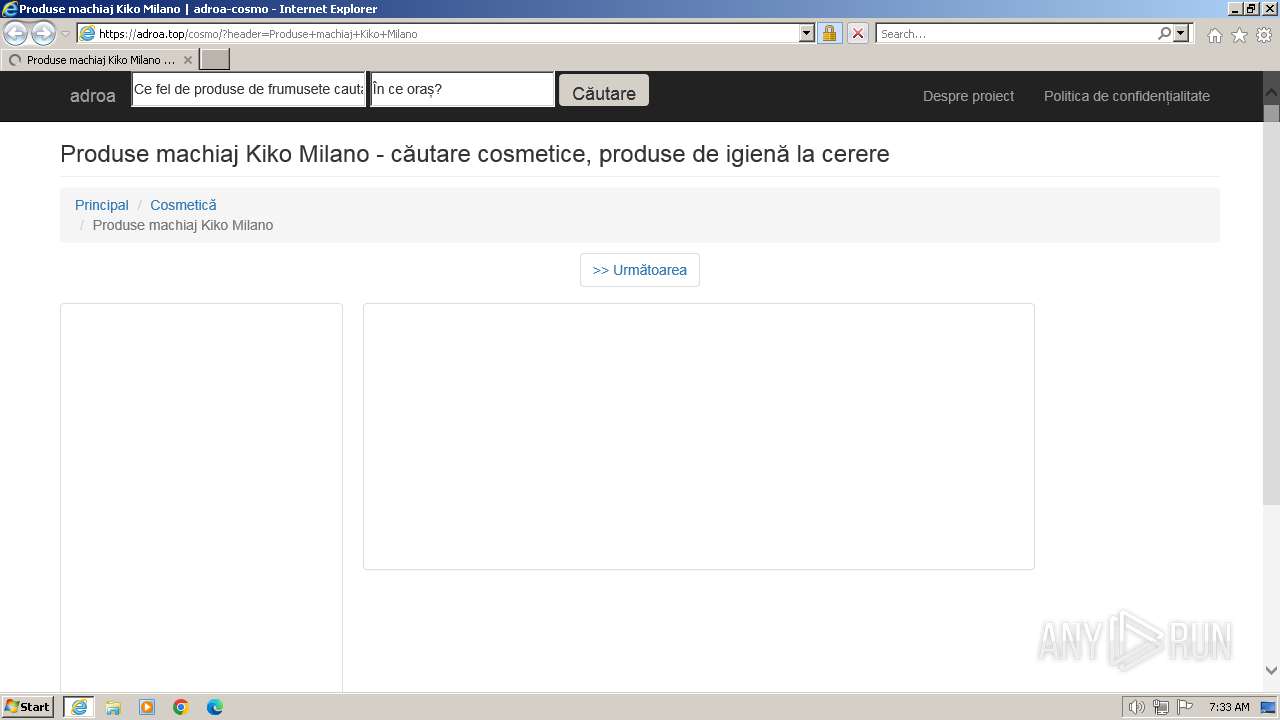The height and width of the screenshot is (720, 1280).
Task: Click the Principal breadcrumb link
Action: (x=102, y=205)
